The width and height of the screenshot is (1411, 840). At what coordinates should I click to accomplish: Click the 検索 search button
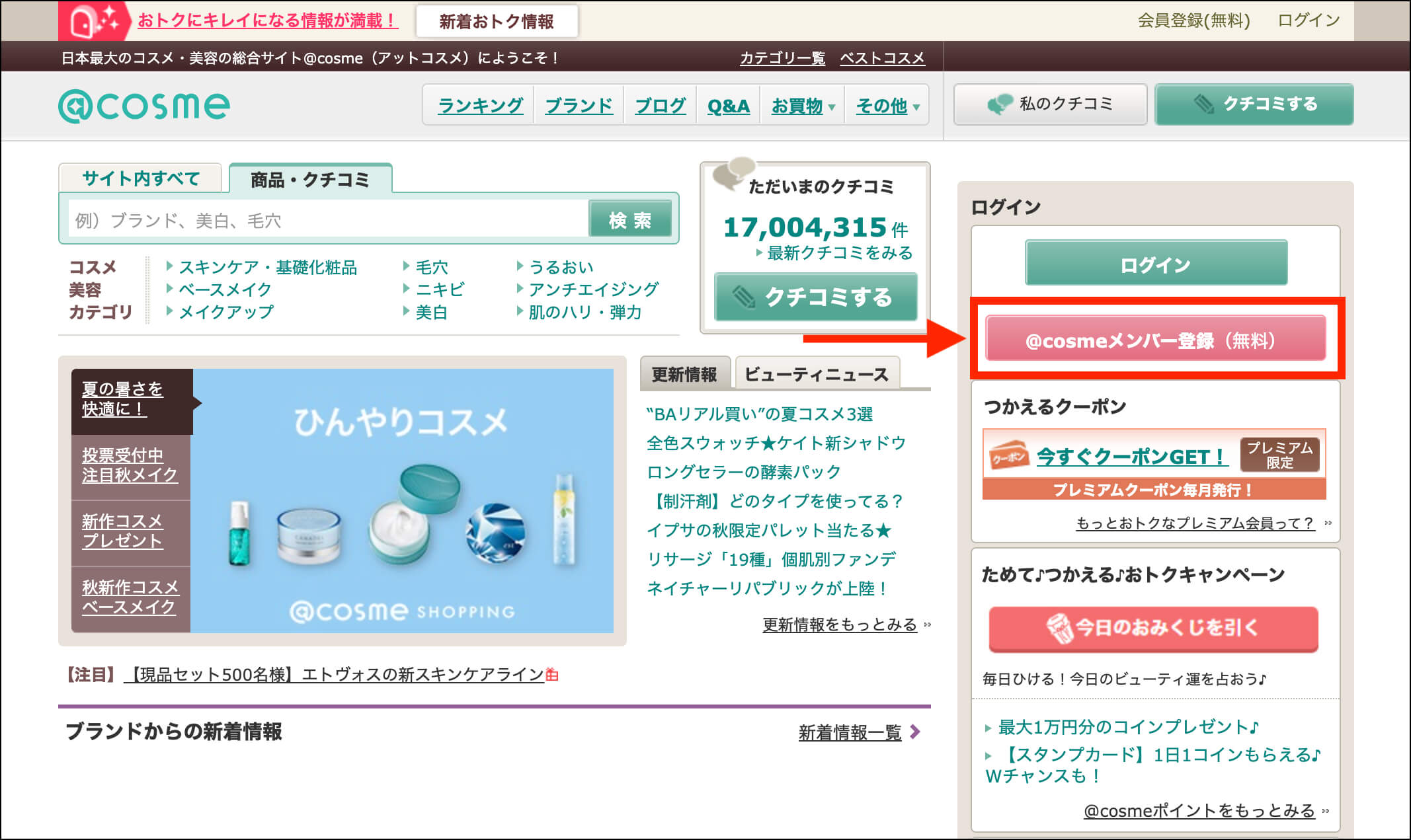[x=630, y=220]
